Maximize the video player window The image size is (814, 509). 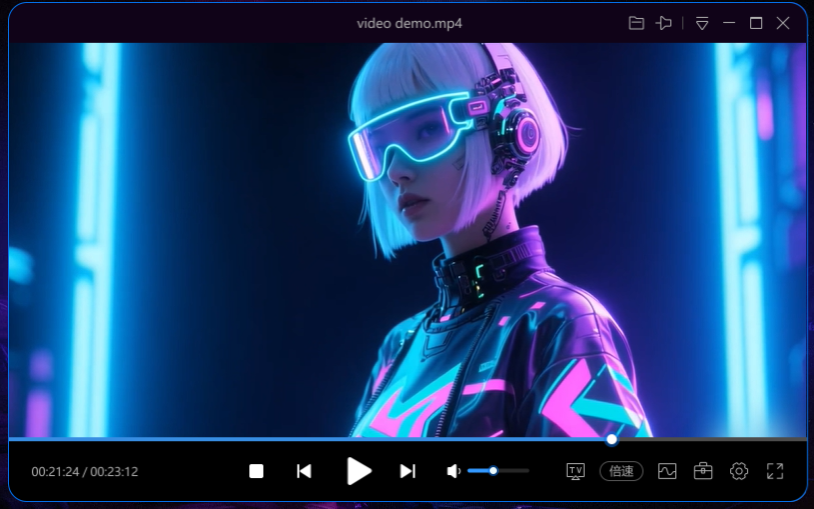(x=756, y=23)
